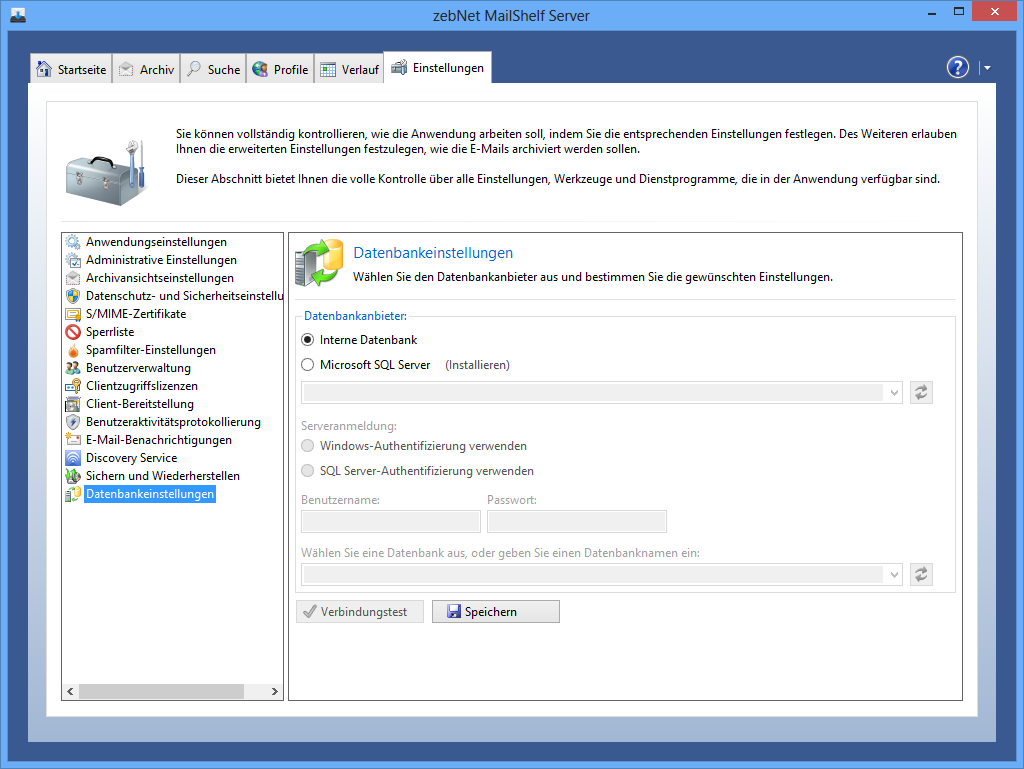
Task: Click the Administrative Einstellungen icon
Action: click(73, 260)
